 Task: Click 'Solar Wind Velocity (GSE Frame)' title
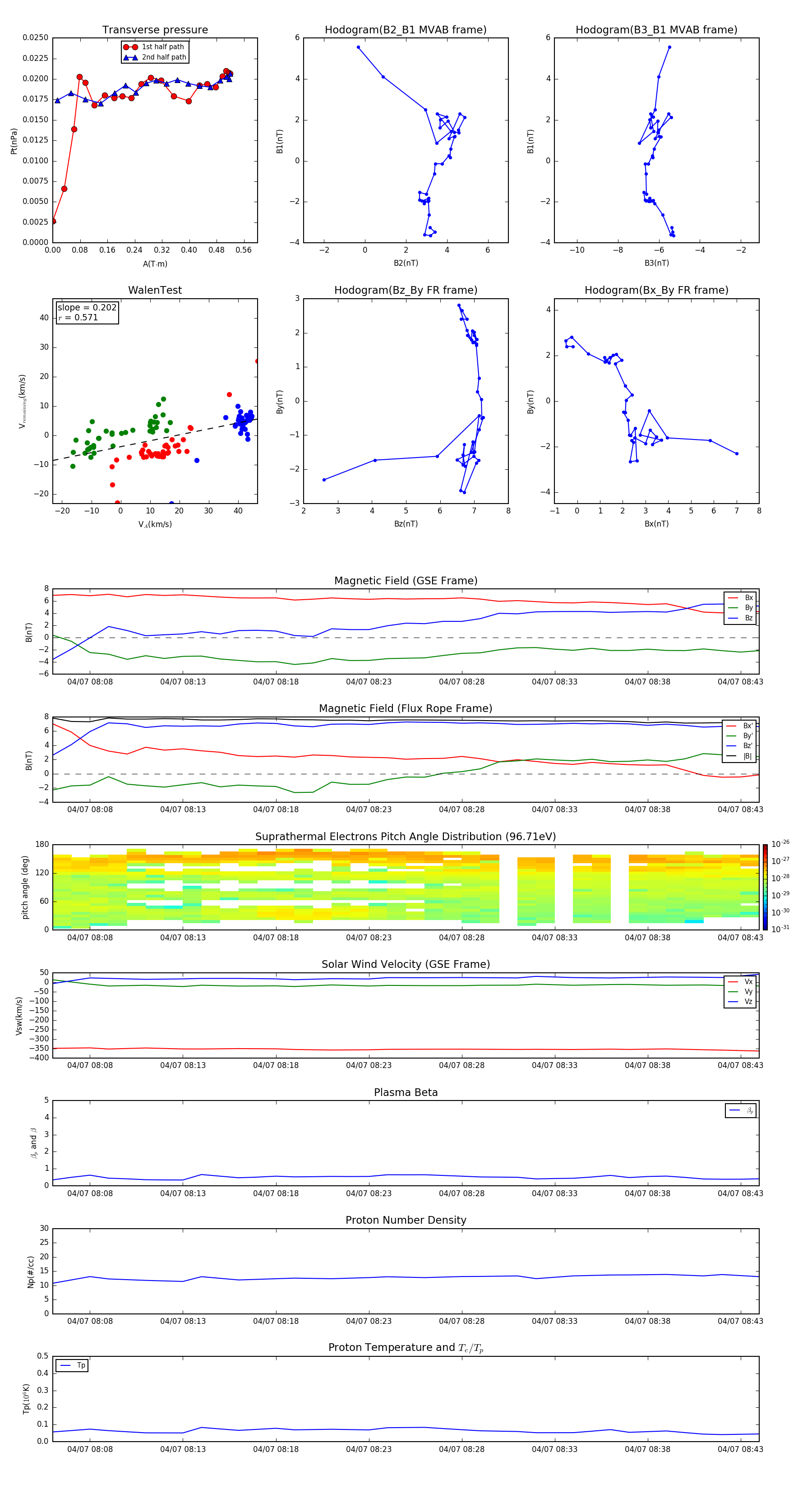coord(406,964)
